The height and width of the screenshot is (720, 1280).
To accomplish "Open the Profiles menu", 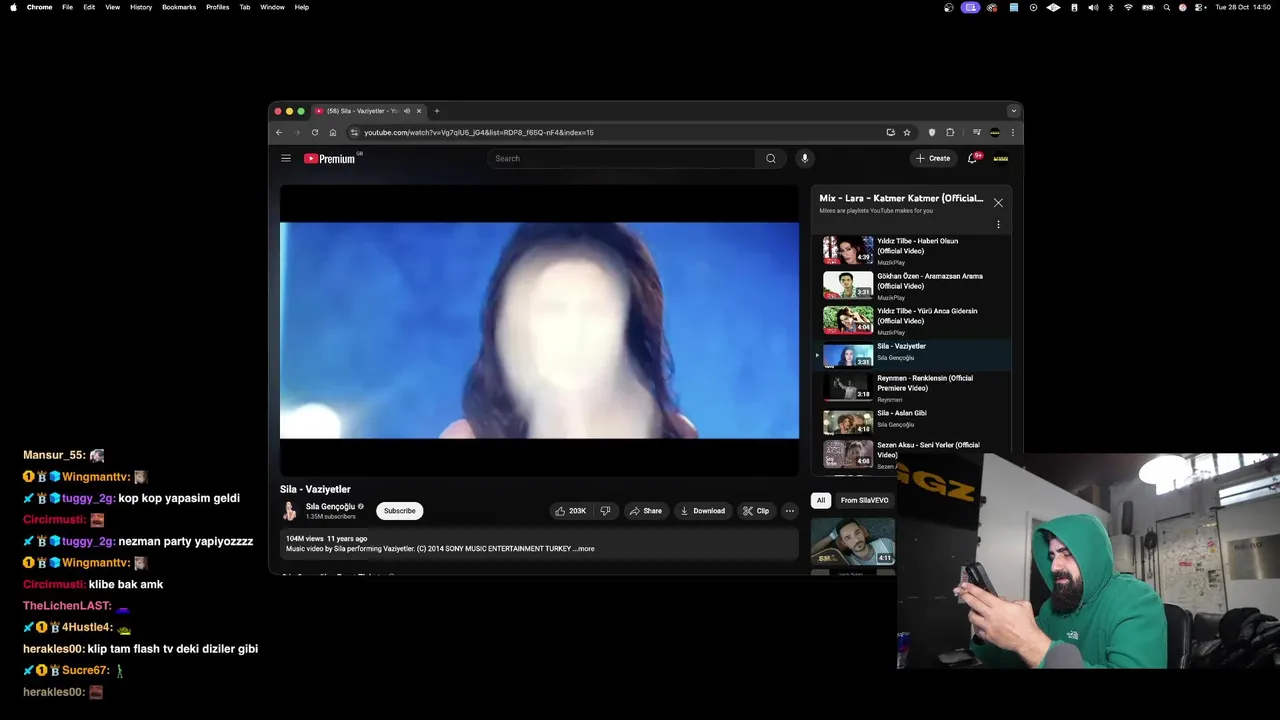I will click(217, 7).
